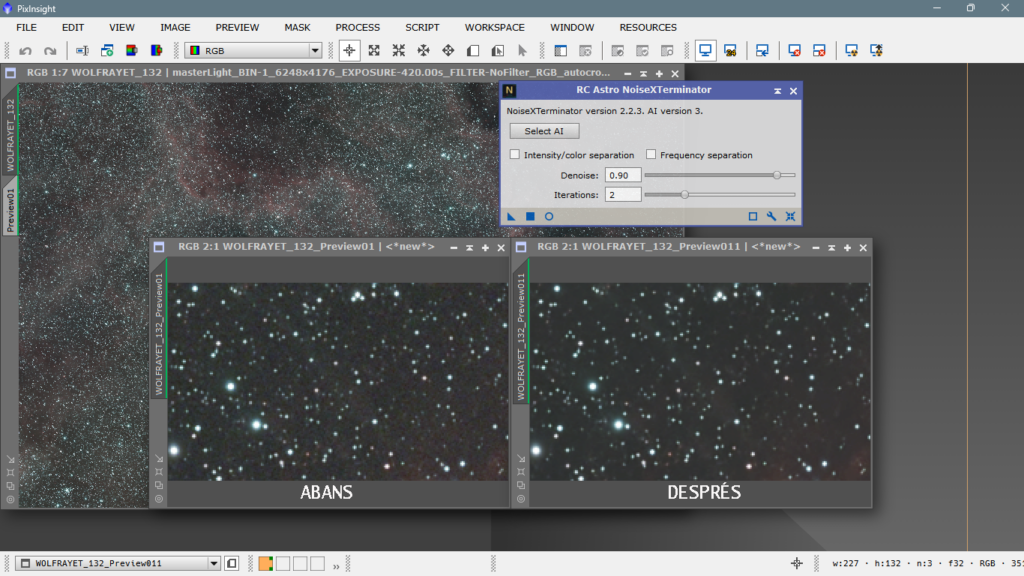
Task: Click the ABANS preview image
Action: point(338,381)
